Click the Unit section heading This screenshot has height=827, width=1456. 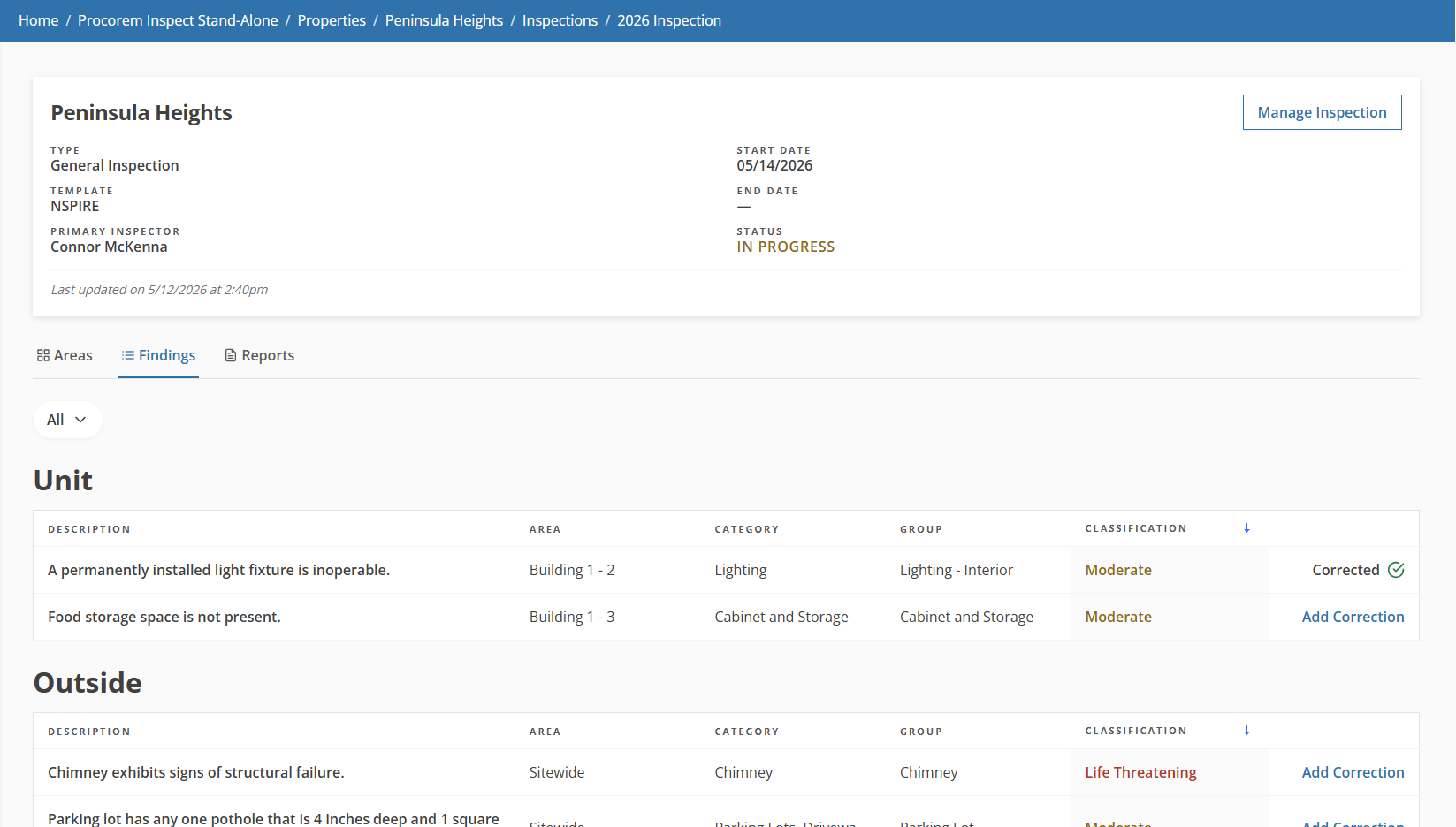tap(63, 481)
